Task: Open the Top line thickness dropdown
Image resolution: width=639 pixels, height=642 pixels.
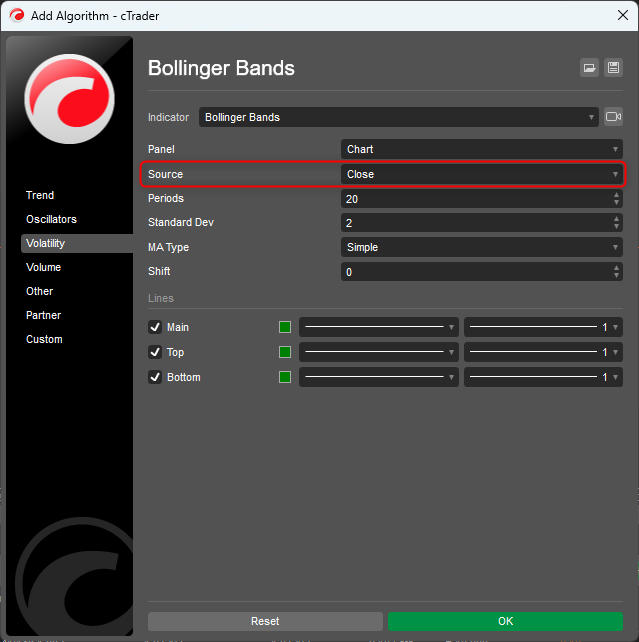Action: [543, 352]
